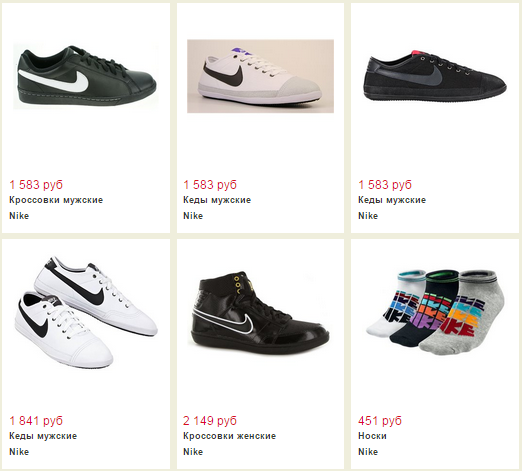Click 1 583 руб price under white shoe
Screen dimensions: 522x471
click(x=210, y=185)
